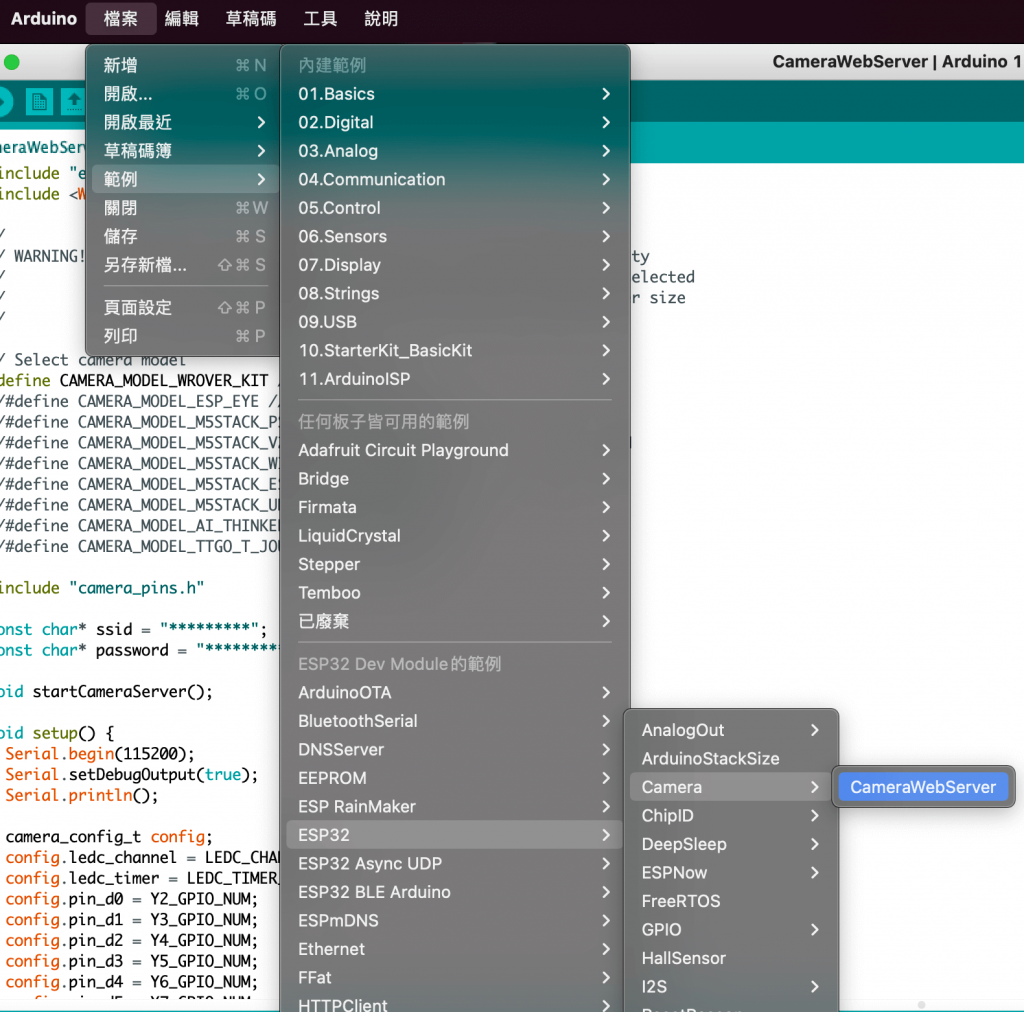This screenshot has height=1012, width=1024.
Task: Click the Arduino application menu
Action: tap(44, 18)
